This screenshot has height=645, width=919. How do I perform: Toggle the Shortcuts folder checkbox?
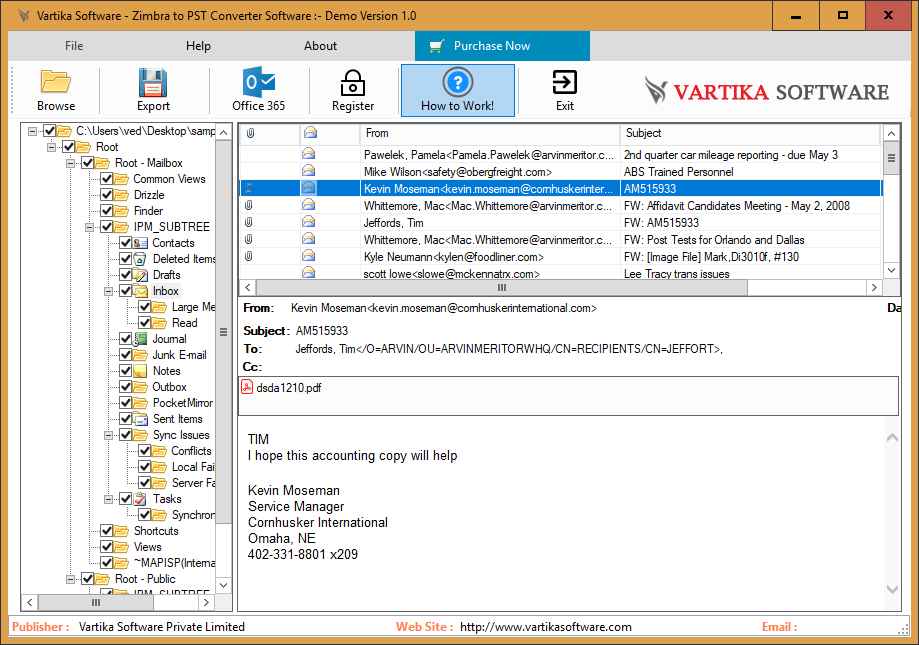coord(107,531)
